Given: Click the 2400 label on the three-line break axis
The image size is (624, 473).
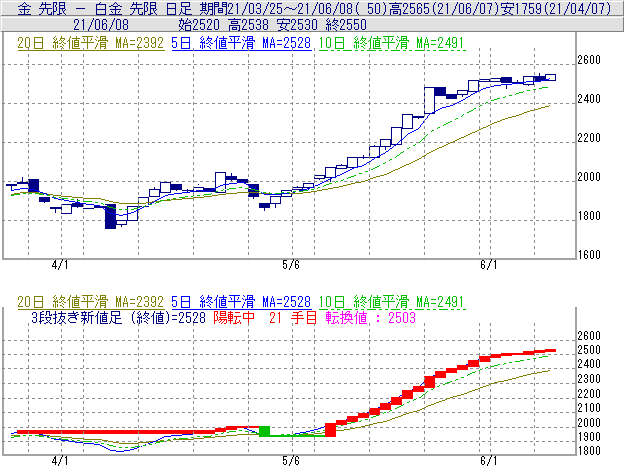Looking at the screenshot, I should point(589,364).
